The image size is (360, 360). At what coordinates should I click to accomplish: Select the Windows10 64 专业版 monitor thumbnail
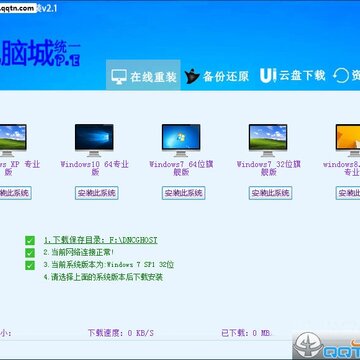click(94, 140)
